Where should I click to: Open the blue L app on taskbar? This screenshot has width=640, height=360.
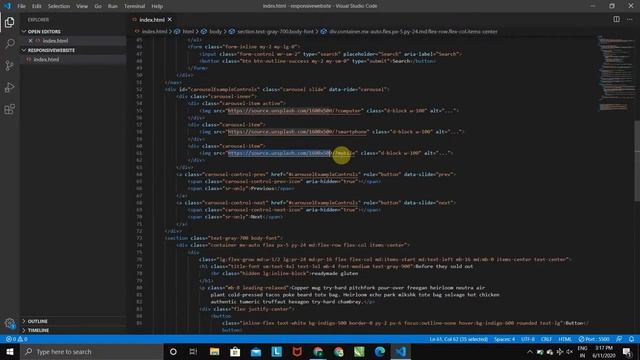276,351
